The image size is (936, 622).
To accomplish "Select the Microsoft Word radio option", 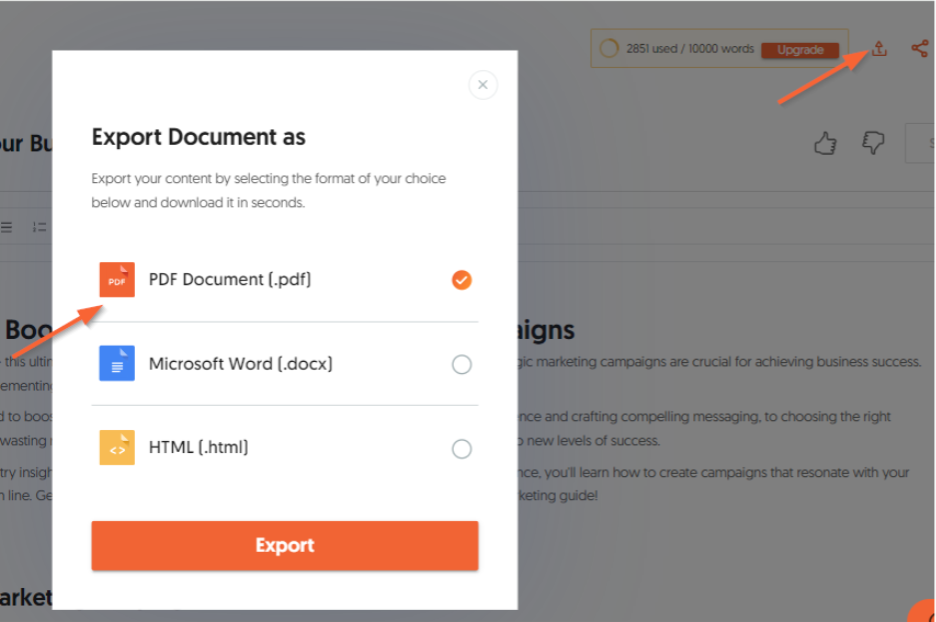I will click(461, 364).
